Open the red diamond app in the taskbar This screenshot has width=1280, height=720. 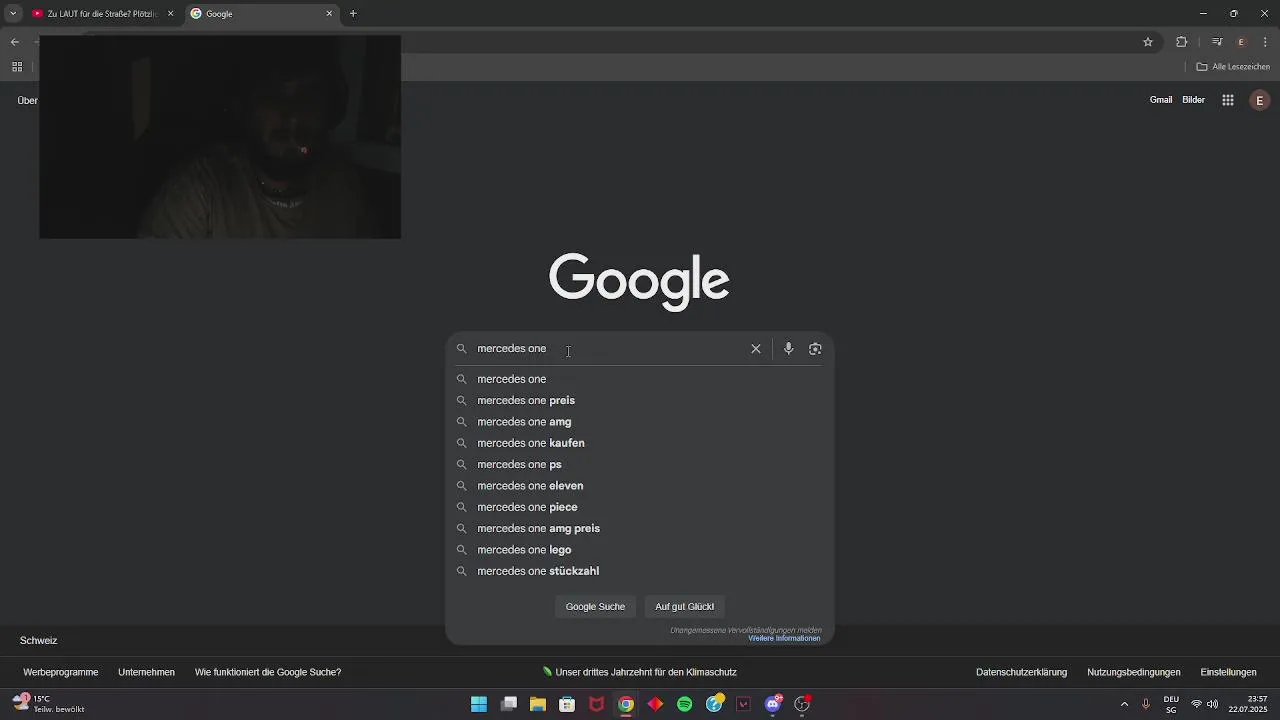tap(655, 704)
